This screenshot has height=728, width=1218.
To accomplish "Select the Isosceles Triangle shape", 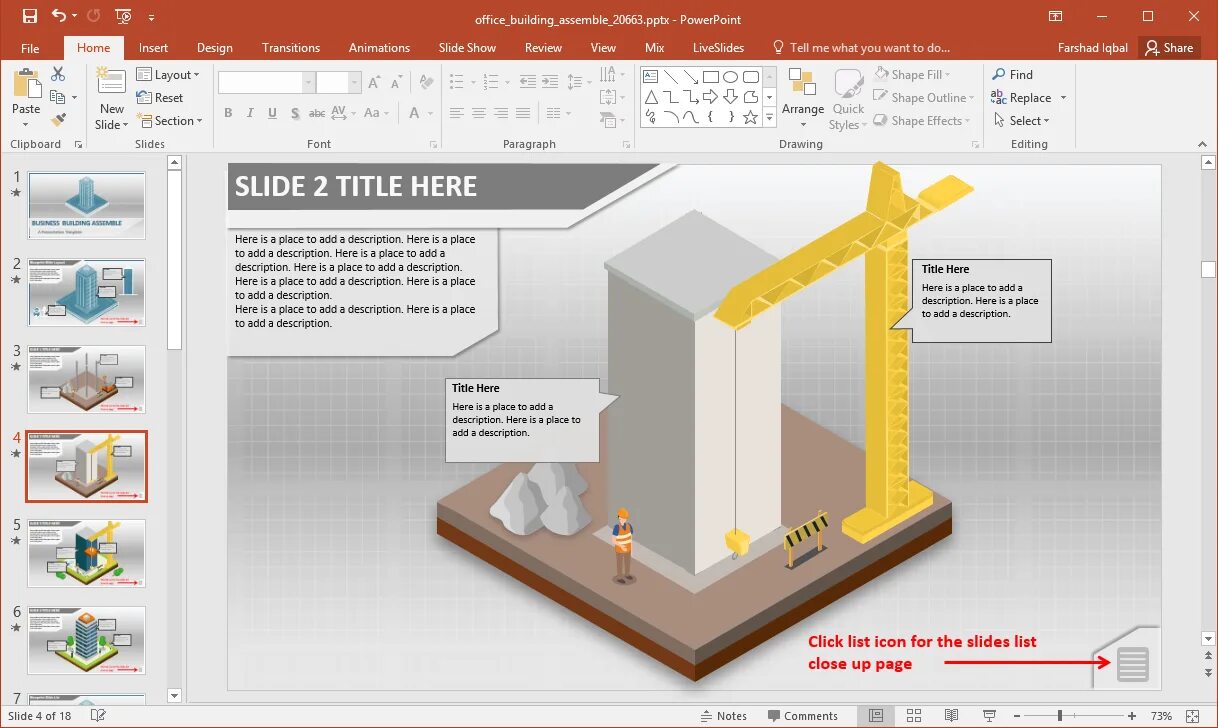I will 651,97.
